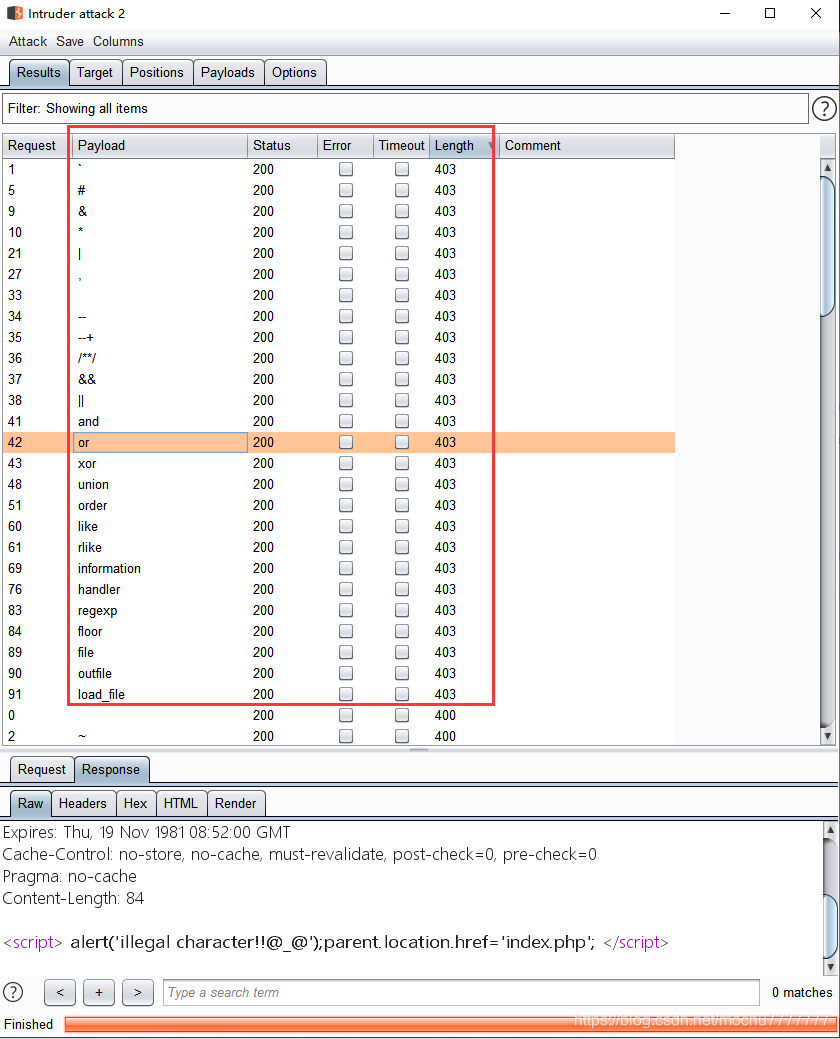This screenshot has width=840, height=1039.
Task: Click the 400 length cell of request 0
Action: click(462, 715)
